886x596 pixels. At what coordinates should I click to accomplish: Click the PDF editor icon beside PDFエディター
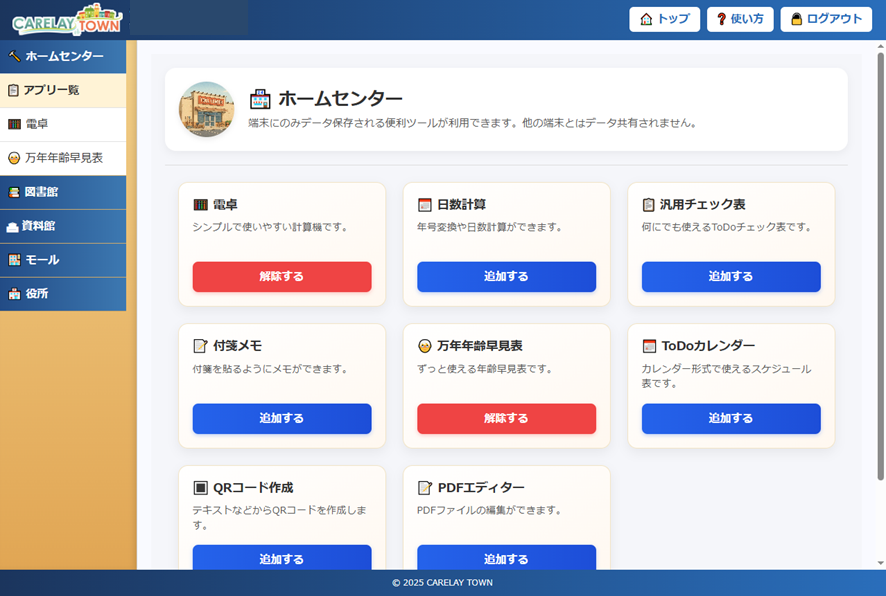(424, 488)
